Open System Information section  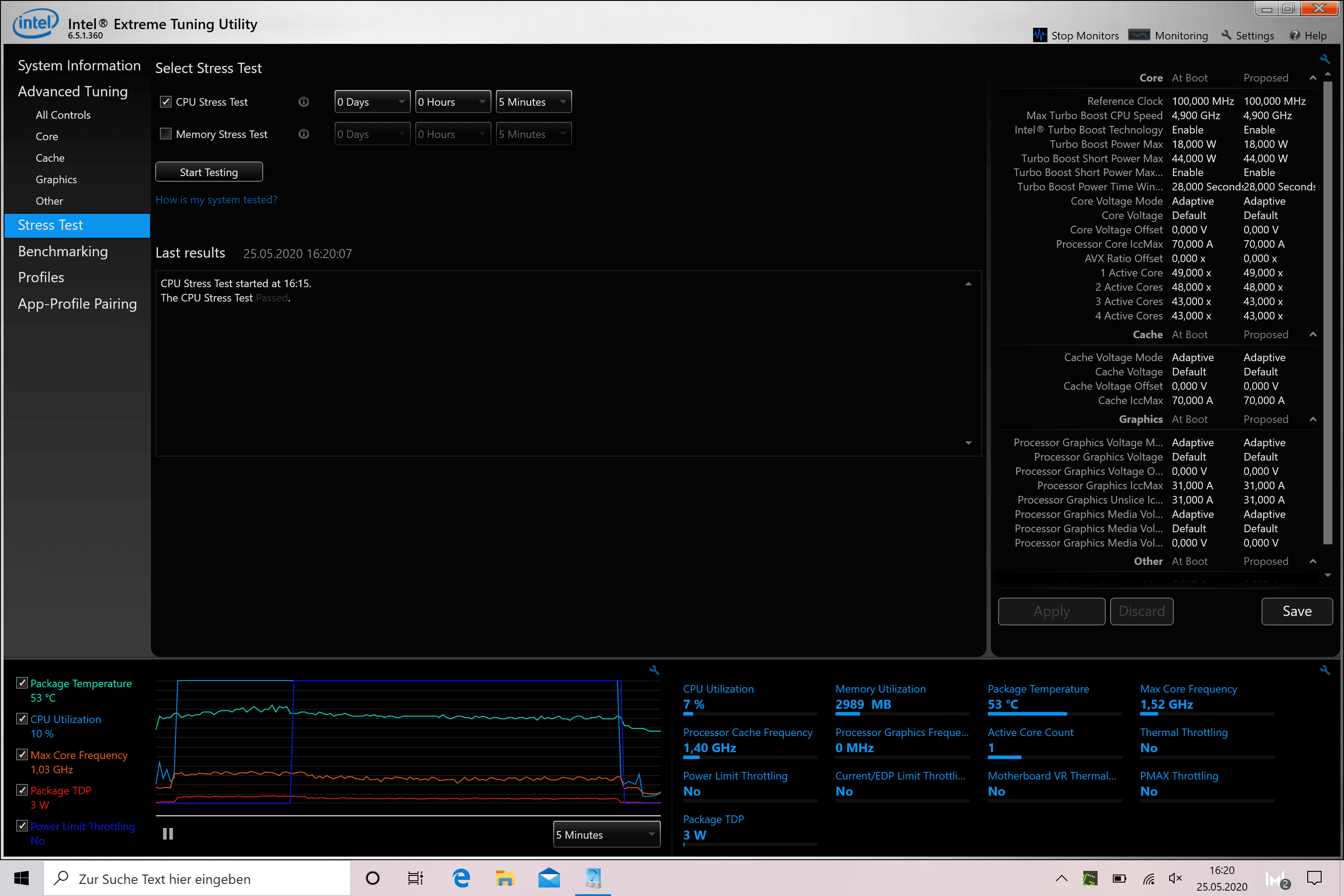click(x=79, y=66)
